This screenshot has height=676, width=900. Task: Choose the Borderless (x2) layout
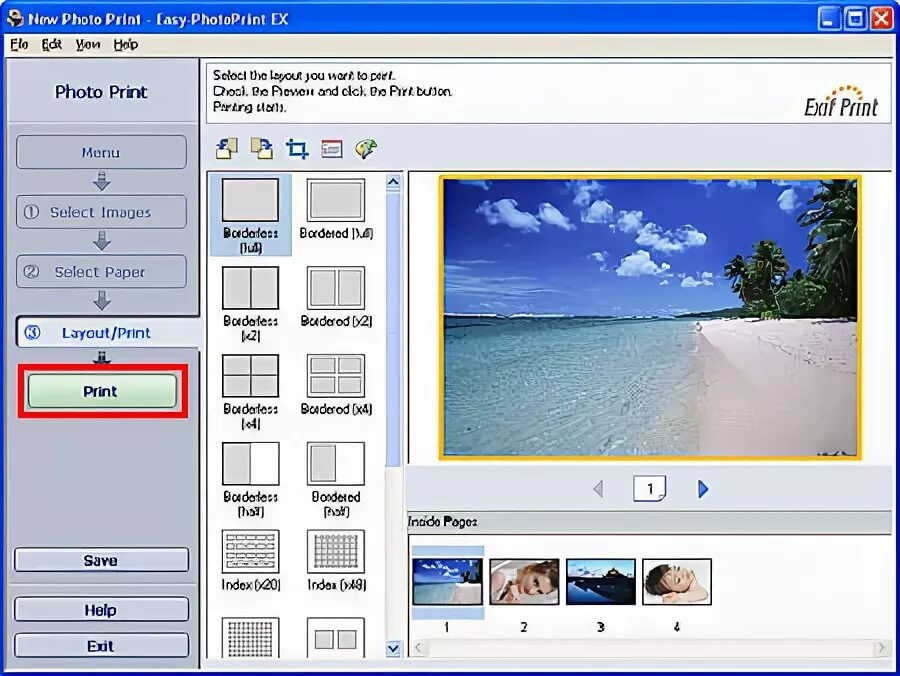pos(250,304)
